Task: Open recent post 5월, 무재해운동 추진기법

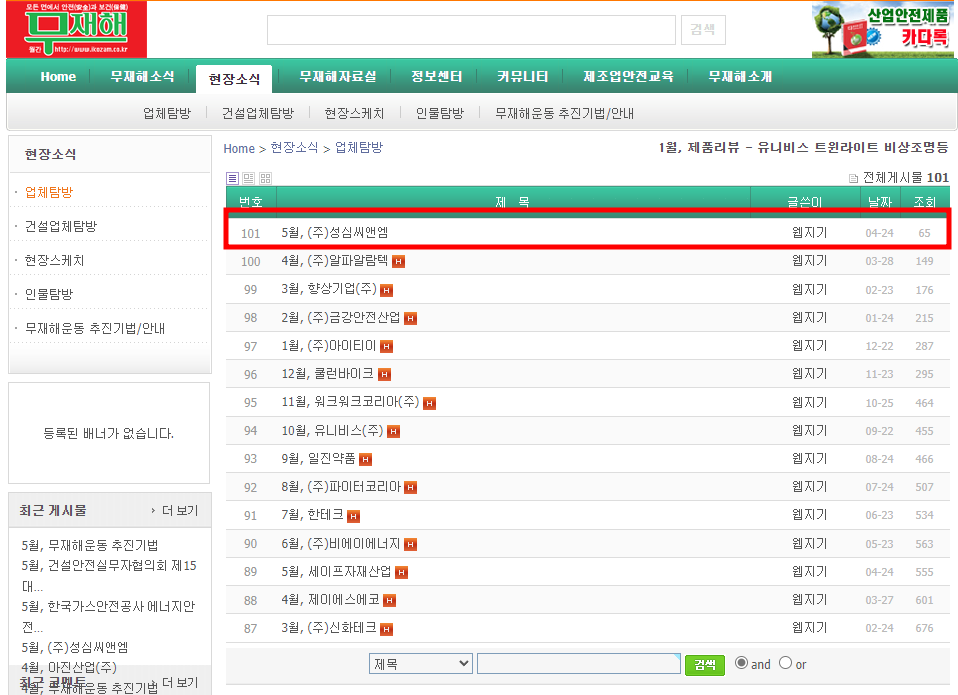Action: coord(90,545)
